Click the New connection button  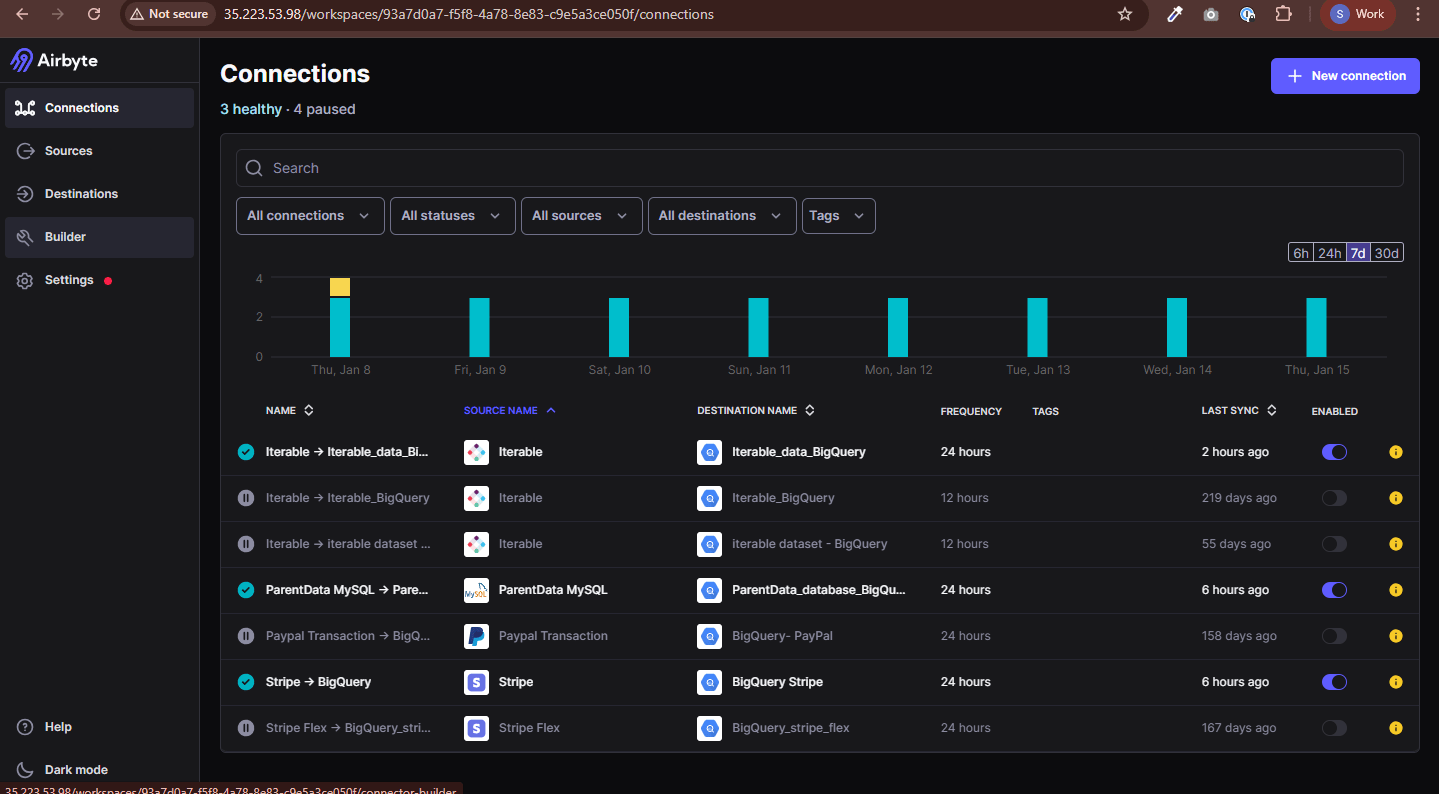coord(1345,76)
